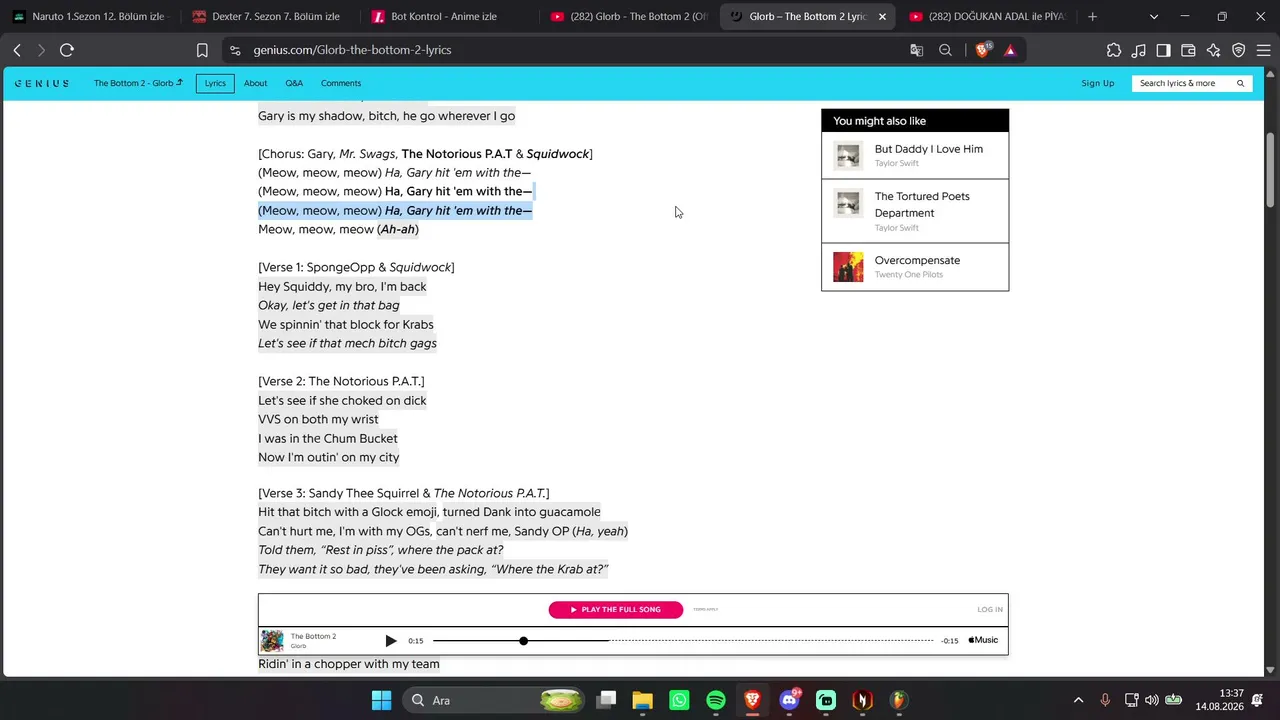The height and width of the screenshot is (720, 1280).
Task: Click lyric 'Now I'm outin' on my city'
Action: pyautogui.click(x=328, y=457)
